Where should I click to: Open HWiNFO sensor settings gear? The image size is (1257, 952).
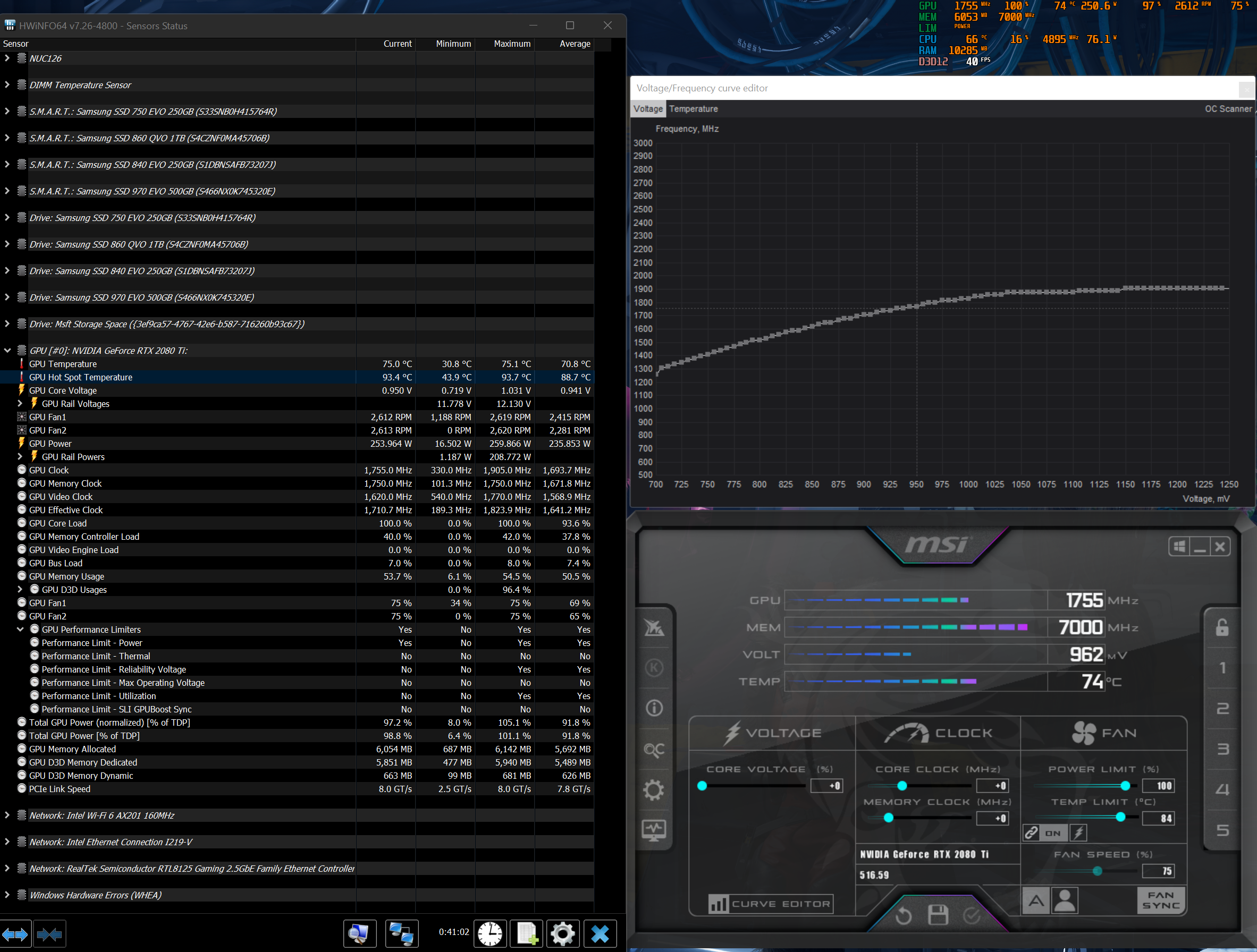click(562, 933)
